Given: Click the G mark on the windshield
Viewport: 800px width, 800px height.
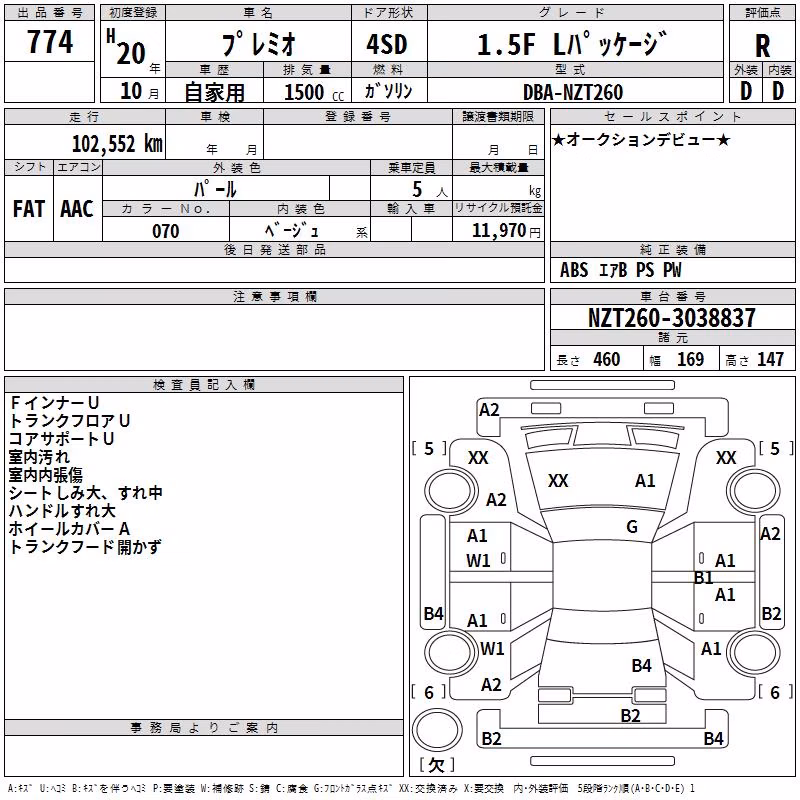Looking at the screenshot, I should pos(632,527).
